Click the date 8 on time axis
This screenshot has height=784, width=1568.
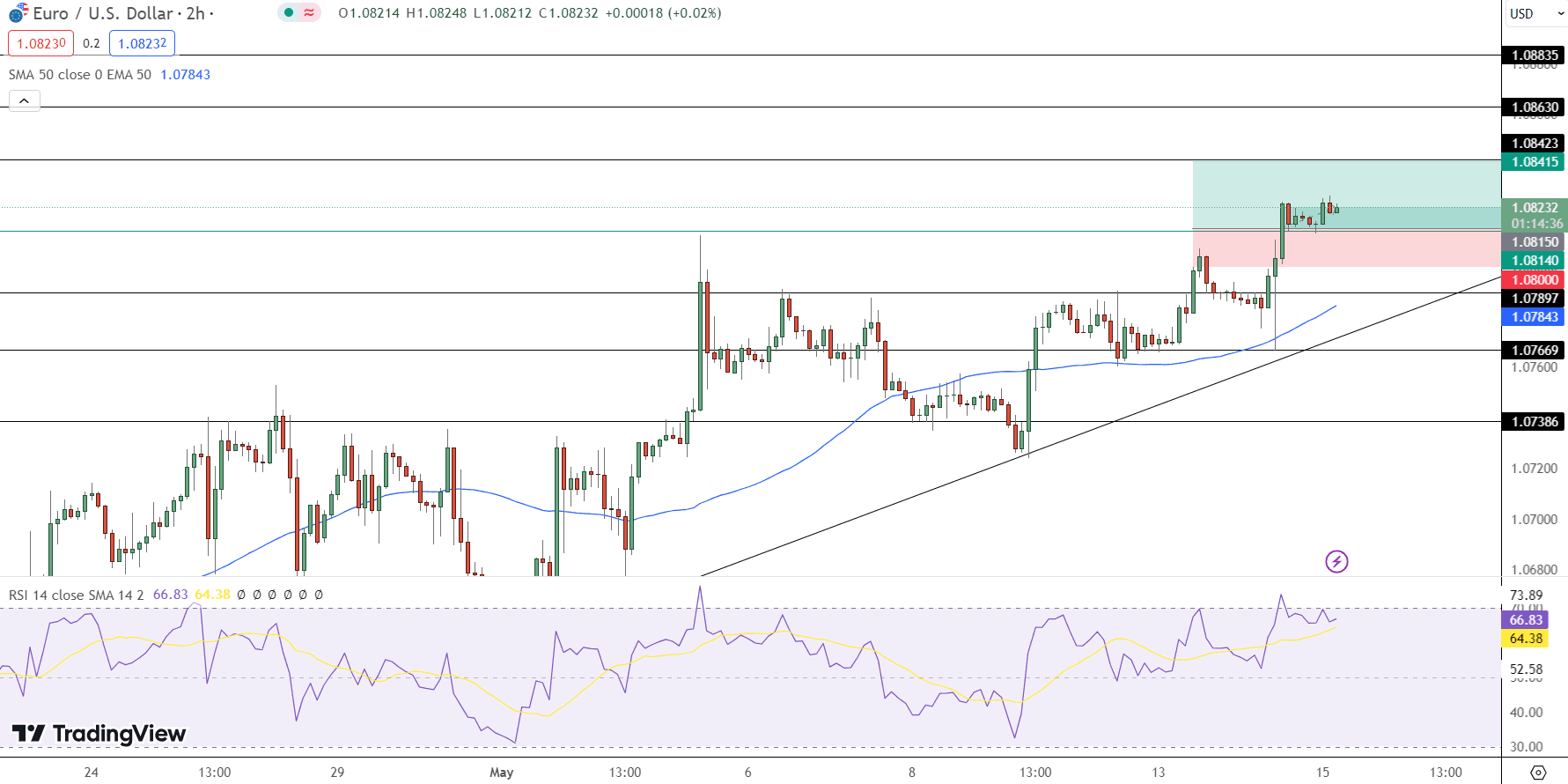click(x=911, y=773)
